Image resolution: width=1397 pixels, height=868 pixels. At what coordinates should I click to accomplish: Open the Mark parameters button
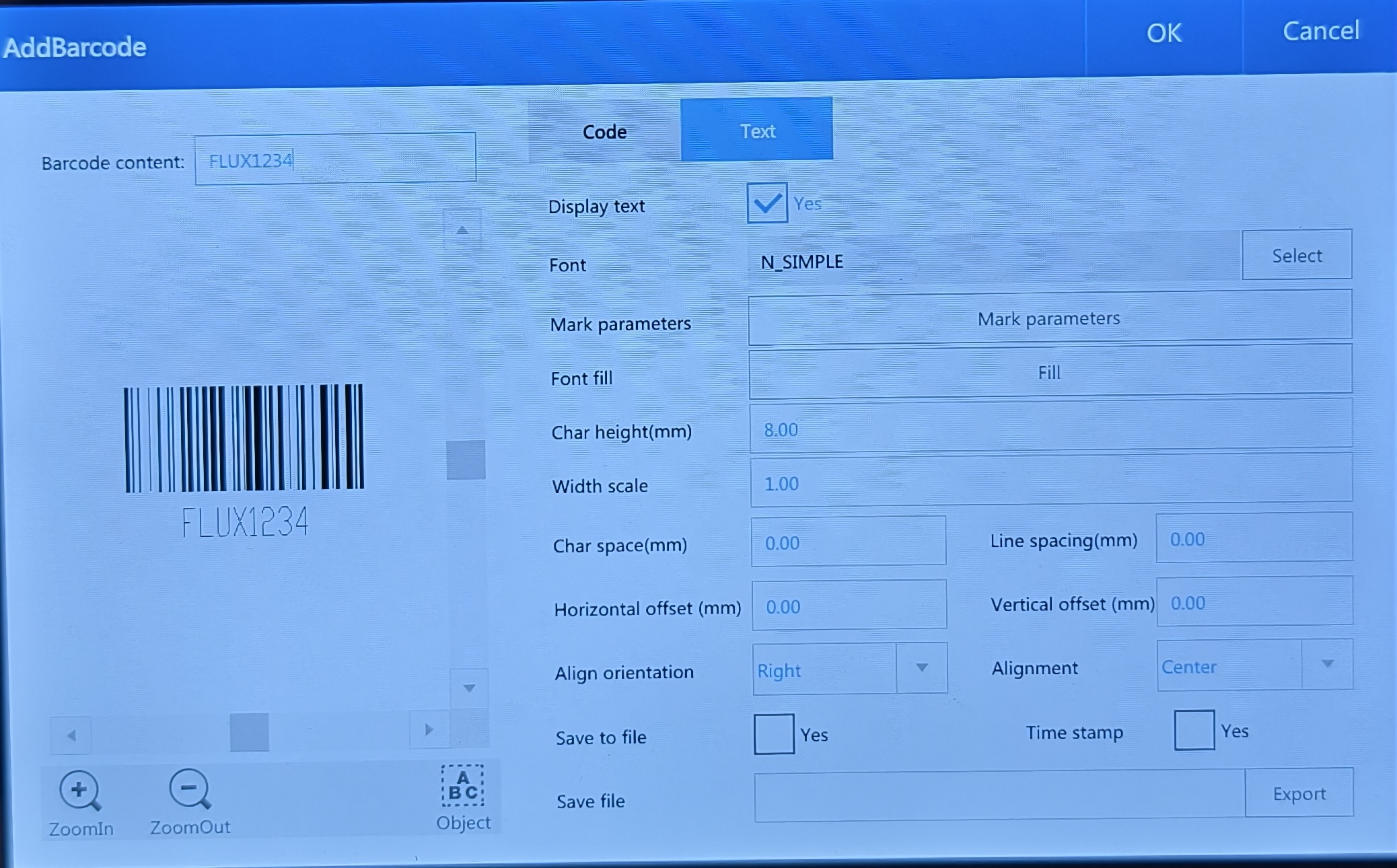pos(1050,317)
